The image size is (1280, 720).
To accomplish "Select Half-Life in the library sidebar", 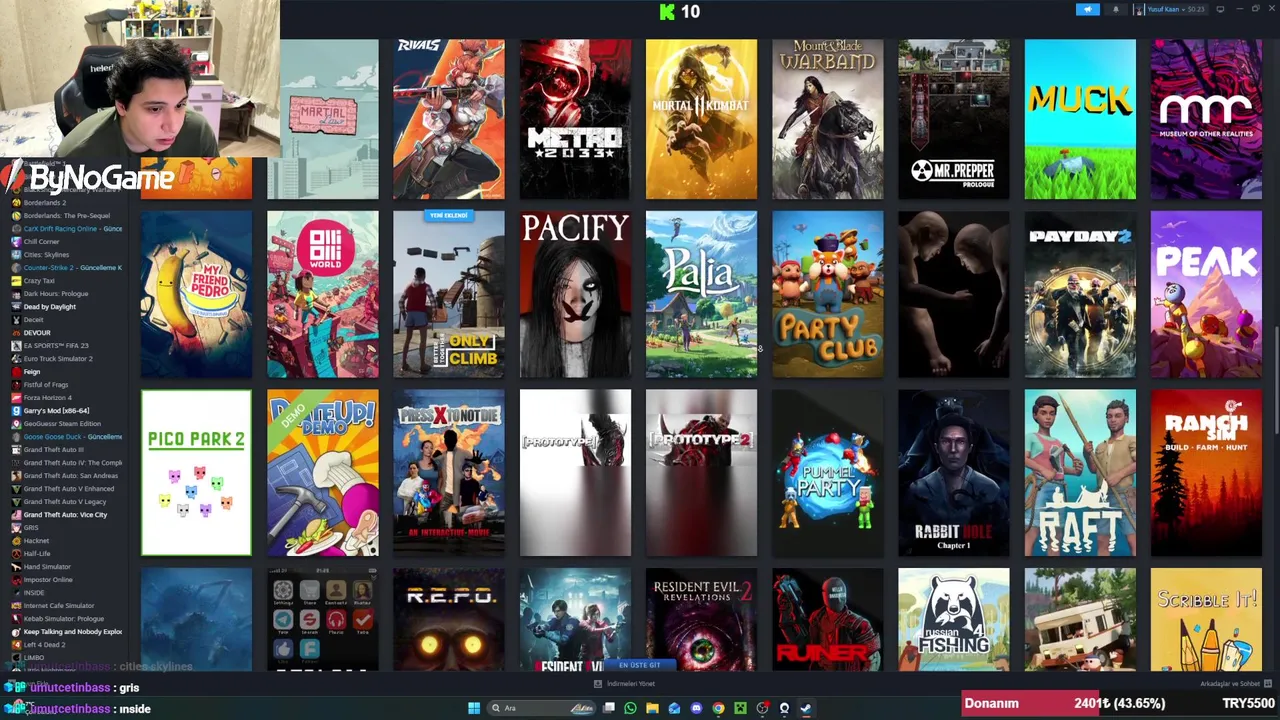I will click(x=37, y=554).
